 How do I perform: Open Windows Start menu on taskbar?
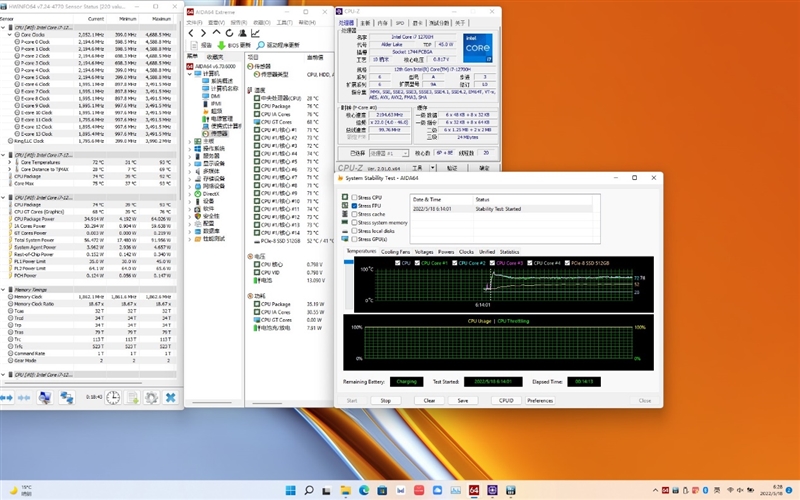[290, 490]
